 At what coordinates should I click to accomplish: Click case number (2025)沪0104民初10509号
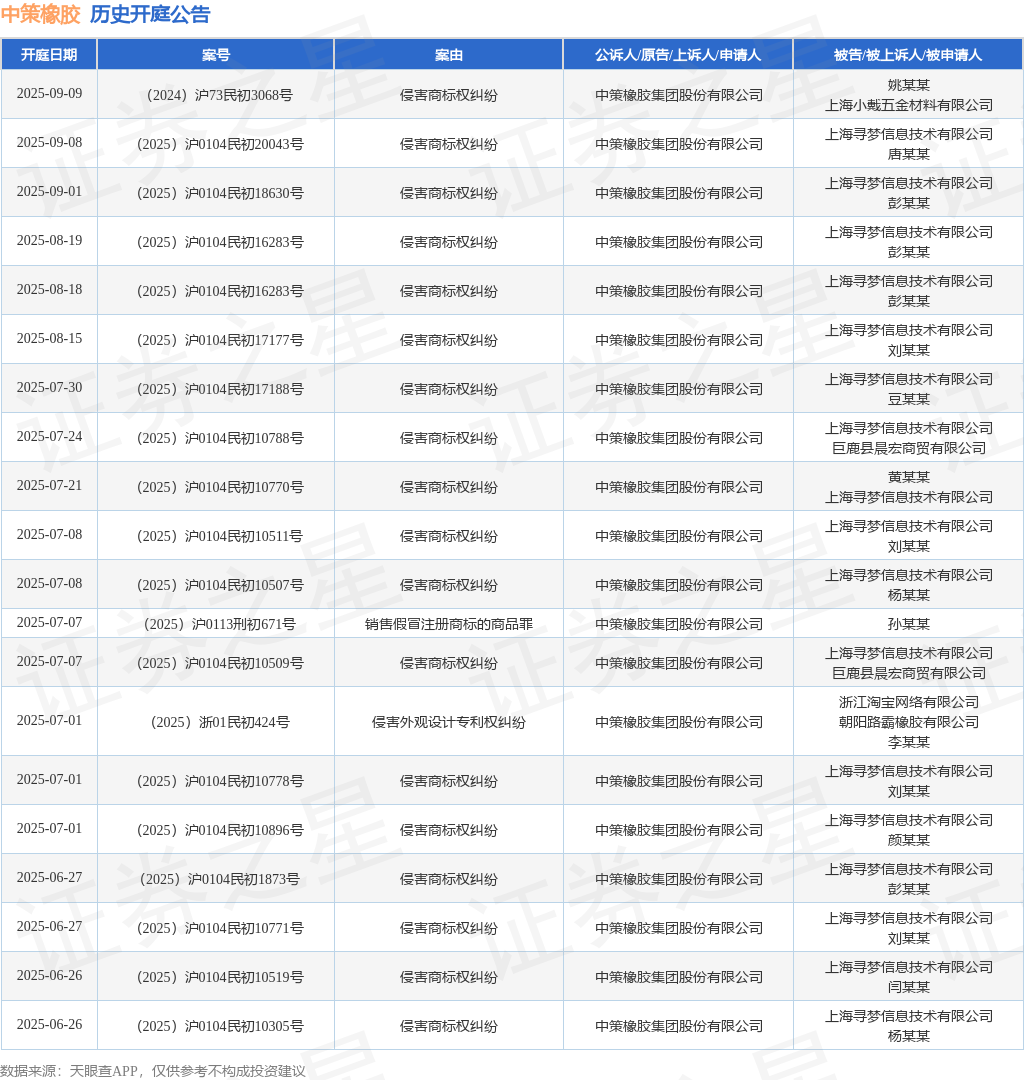tap(216, 663)
